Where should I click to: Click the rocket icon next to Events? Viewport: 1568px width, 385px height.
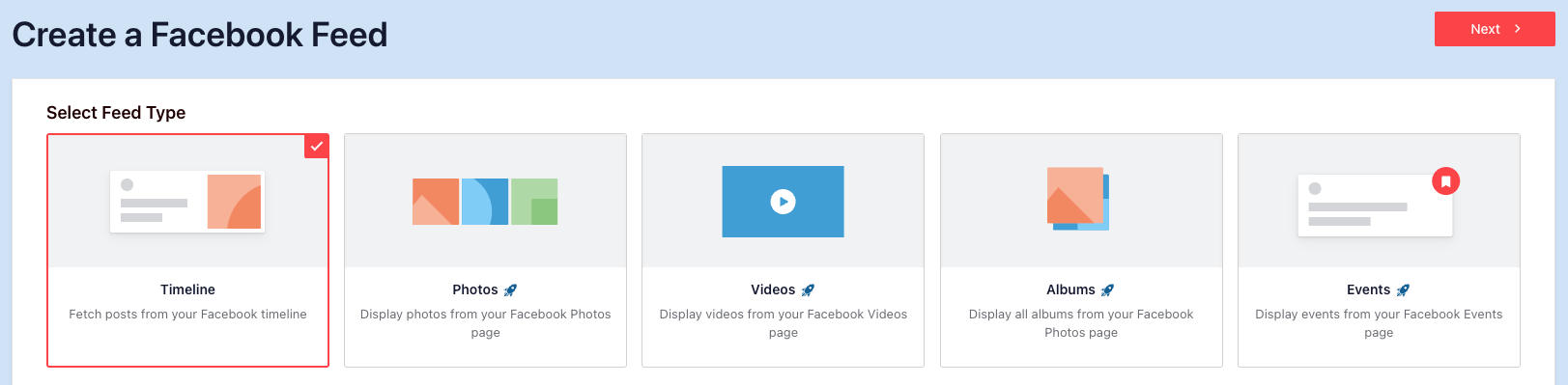(x=1404, y=289)
